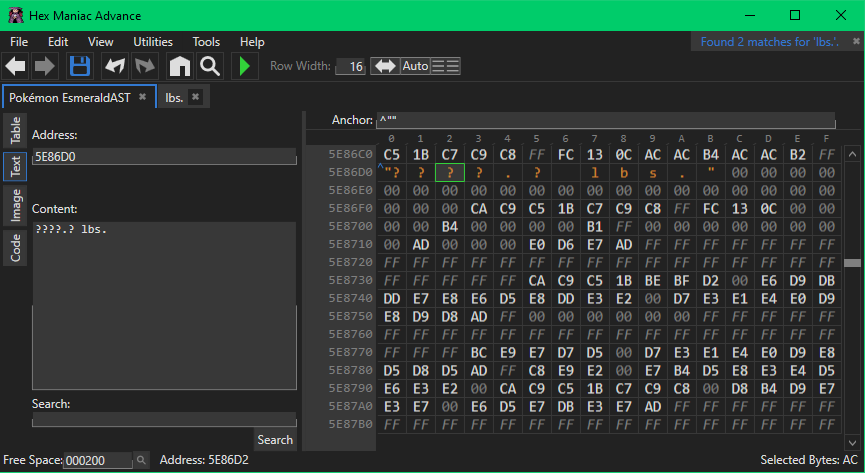Click the Address input field

[x=164, y=156]
